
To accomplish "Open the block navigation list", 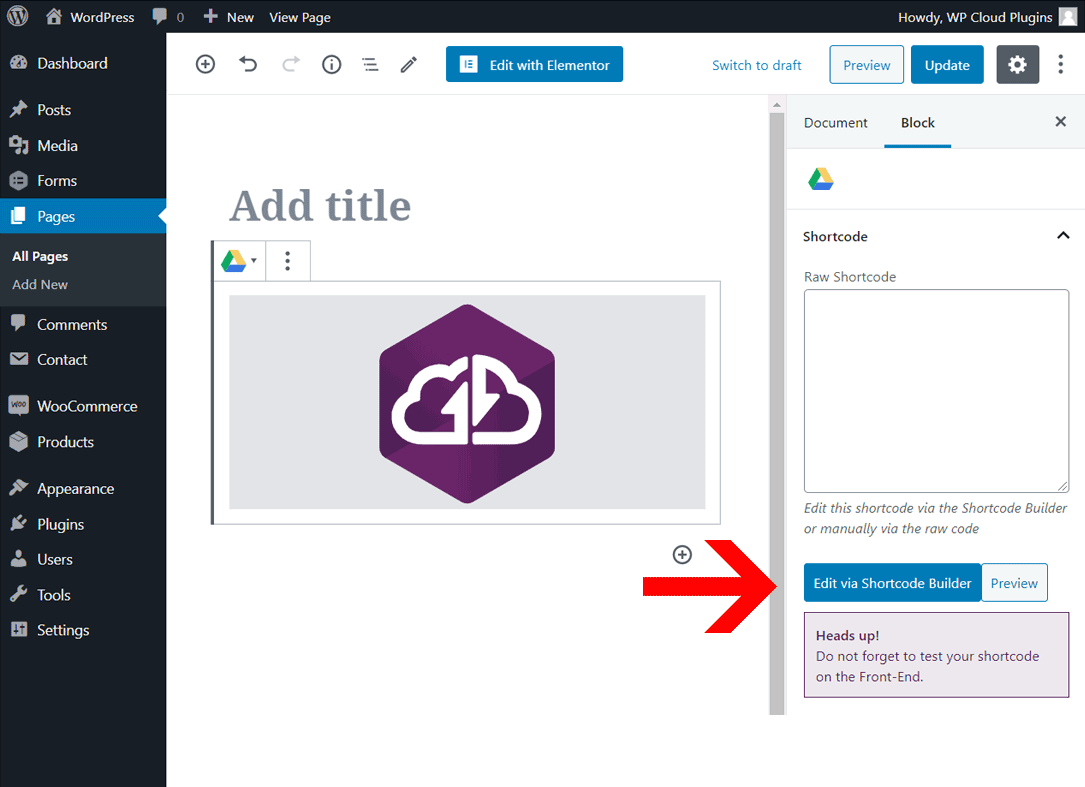I will tap(370, 64).
